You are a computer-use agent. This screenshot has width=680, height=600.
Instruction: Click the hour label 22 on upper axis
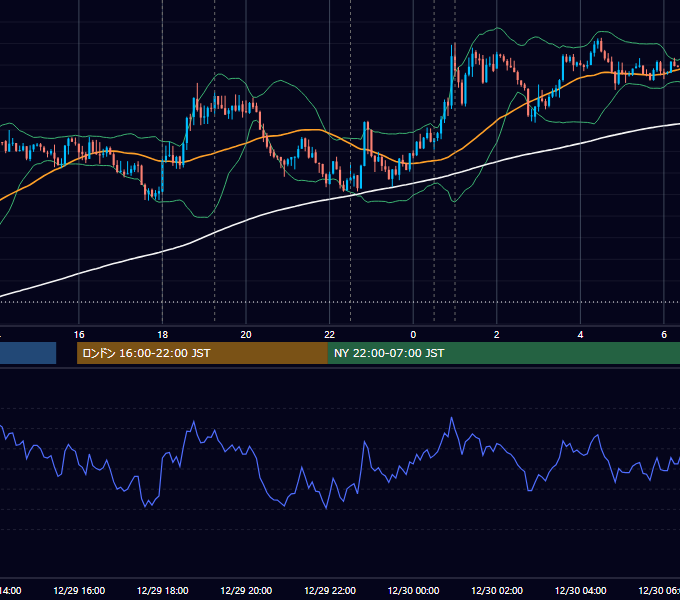pos(330,335)
